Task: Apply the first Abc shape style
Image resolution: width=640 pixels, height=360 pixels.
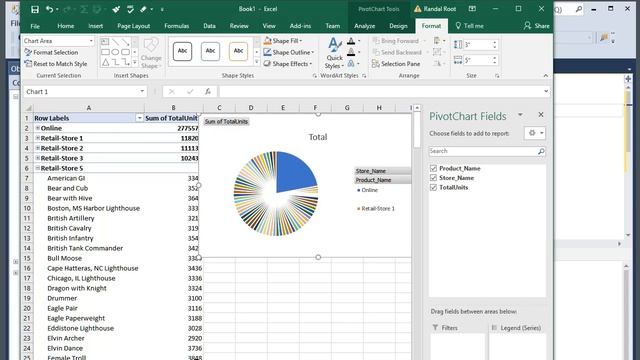Action: pyautogui.click(x=182, y=51)
